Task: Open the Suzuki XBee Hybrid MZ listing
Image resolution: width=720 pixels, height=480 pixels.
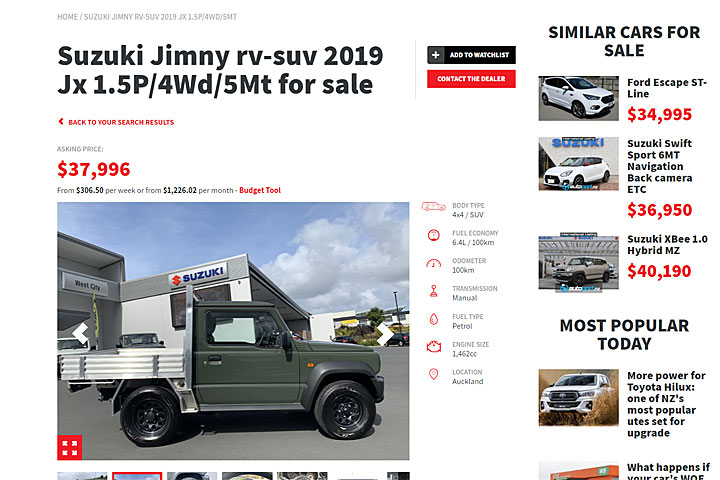Action: coord(667,245)
